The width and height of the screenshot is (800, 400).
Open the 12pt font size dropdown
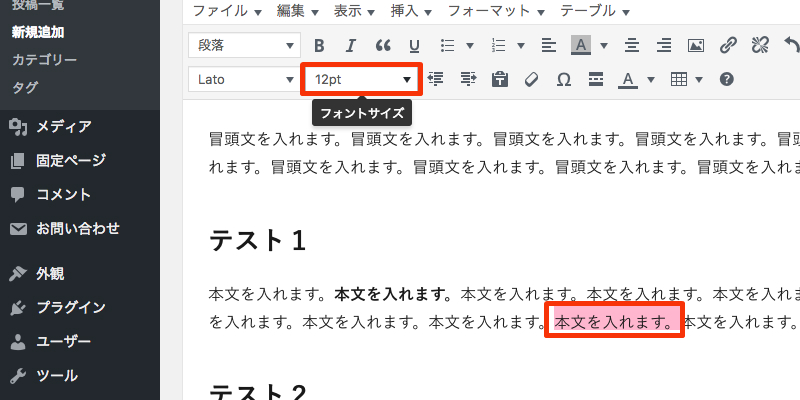pyautogui.click(x=361, y=80)
